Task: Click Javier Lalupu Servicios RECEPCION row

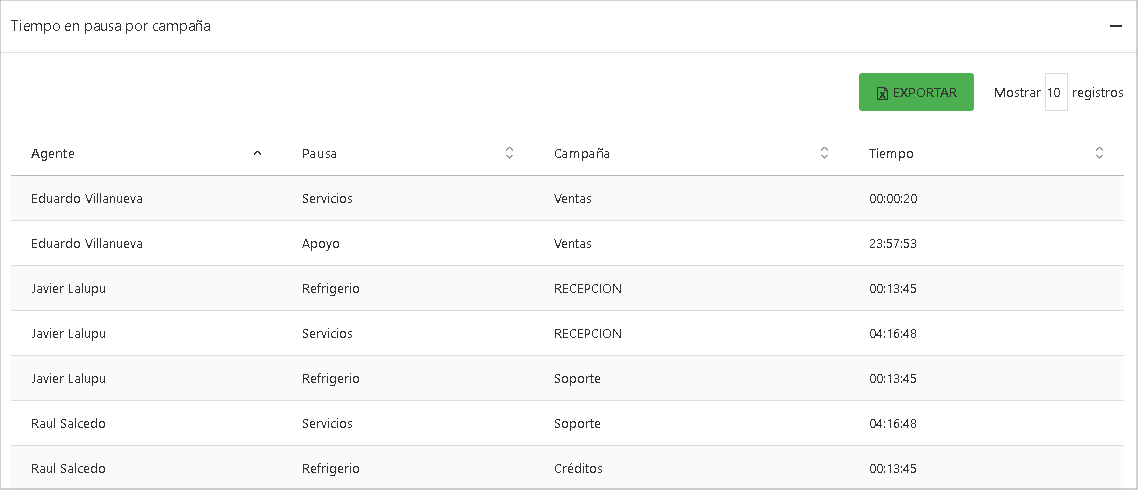Action: pyautogui.click(x=69, y=333)
